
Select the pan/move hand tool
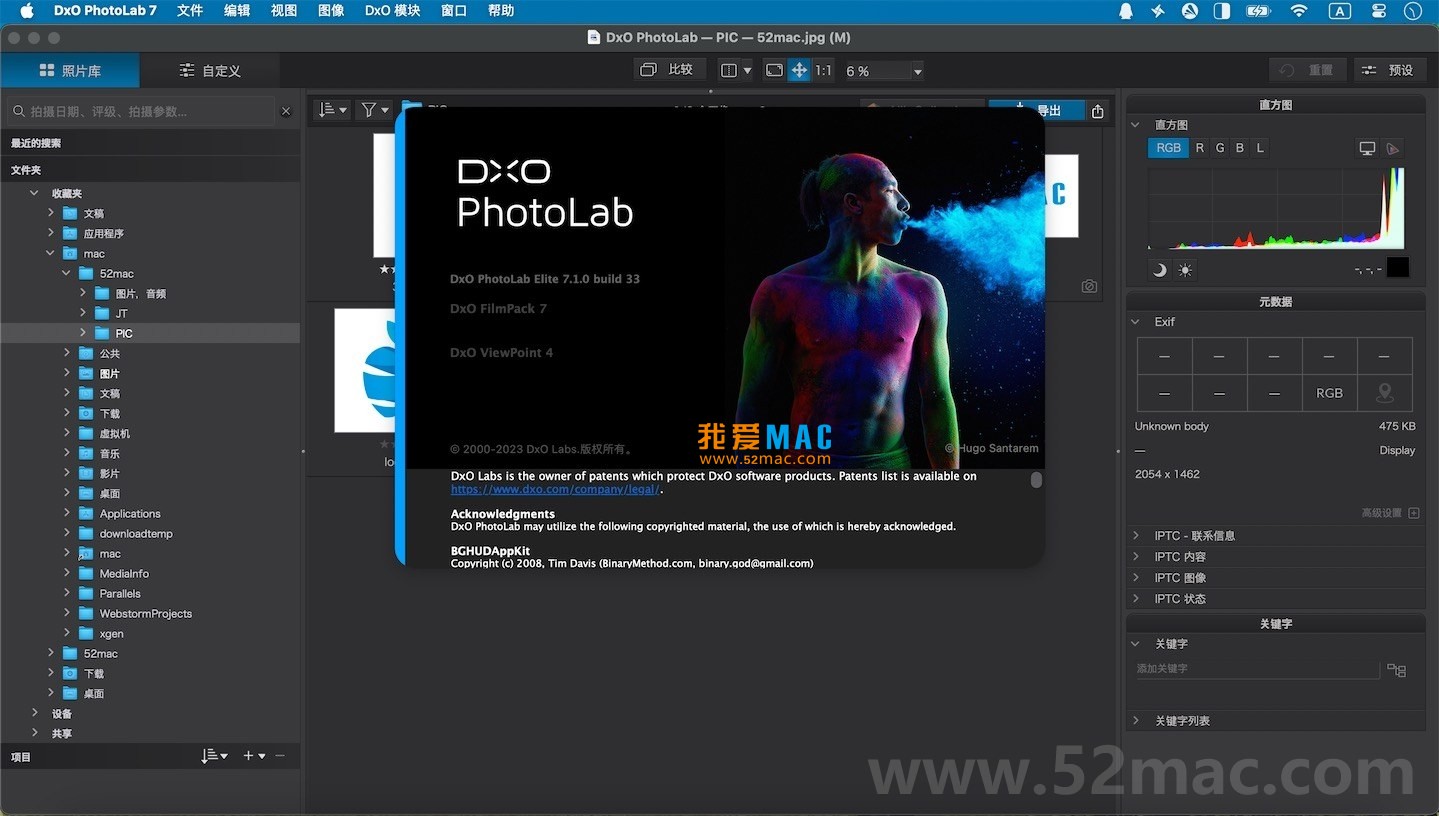799,70
